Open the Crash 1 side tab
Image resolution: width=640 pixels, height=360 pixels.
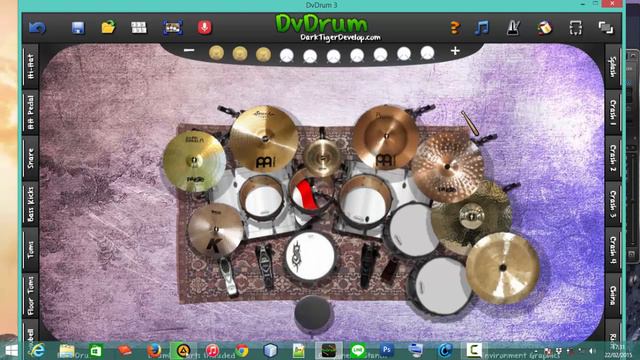[612, 113]
